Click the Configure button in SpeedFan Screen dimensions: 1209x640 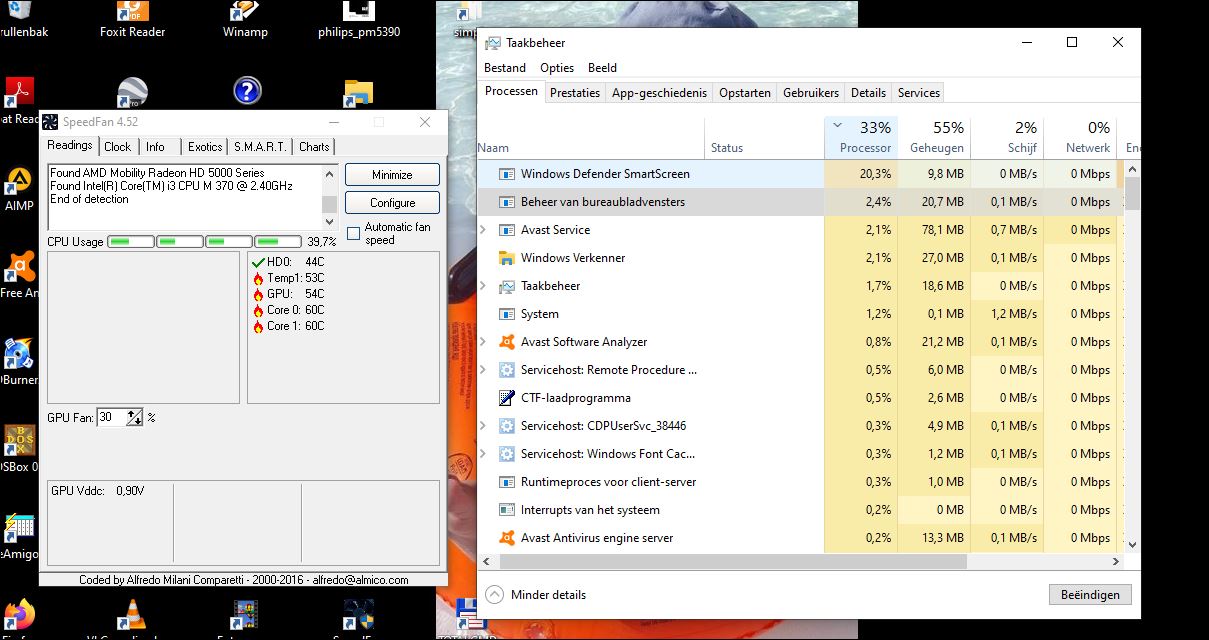coord(392,203)
